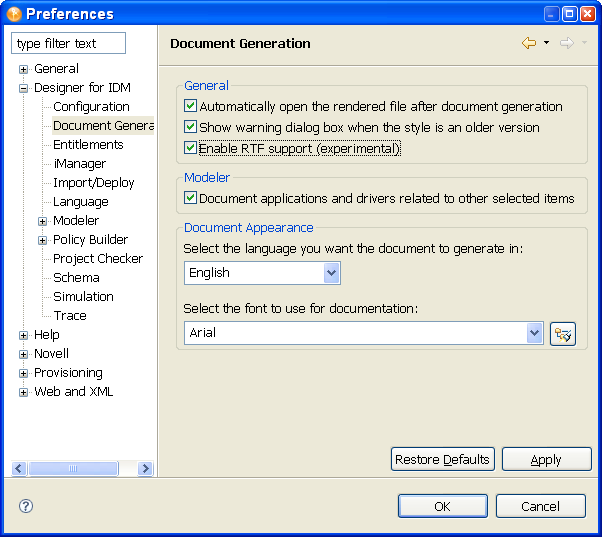Click the OK button
The image size is (602, 537).
click(x=443, y=506)
